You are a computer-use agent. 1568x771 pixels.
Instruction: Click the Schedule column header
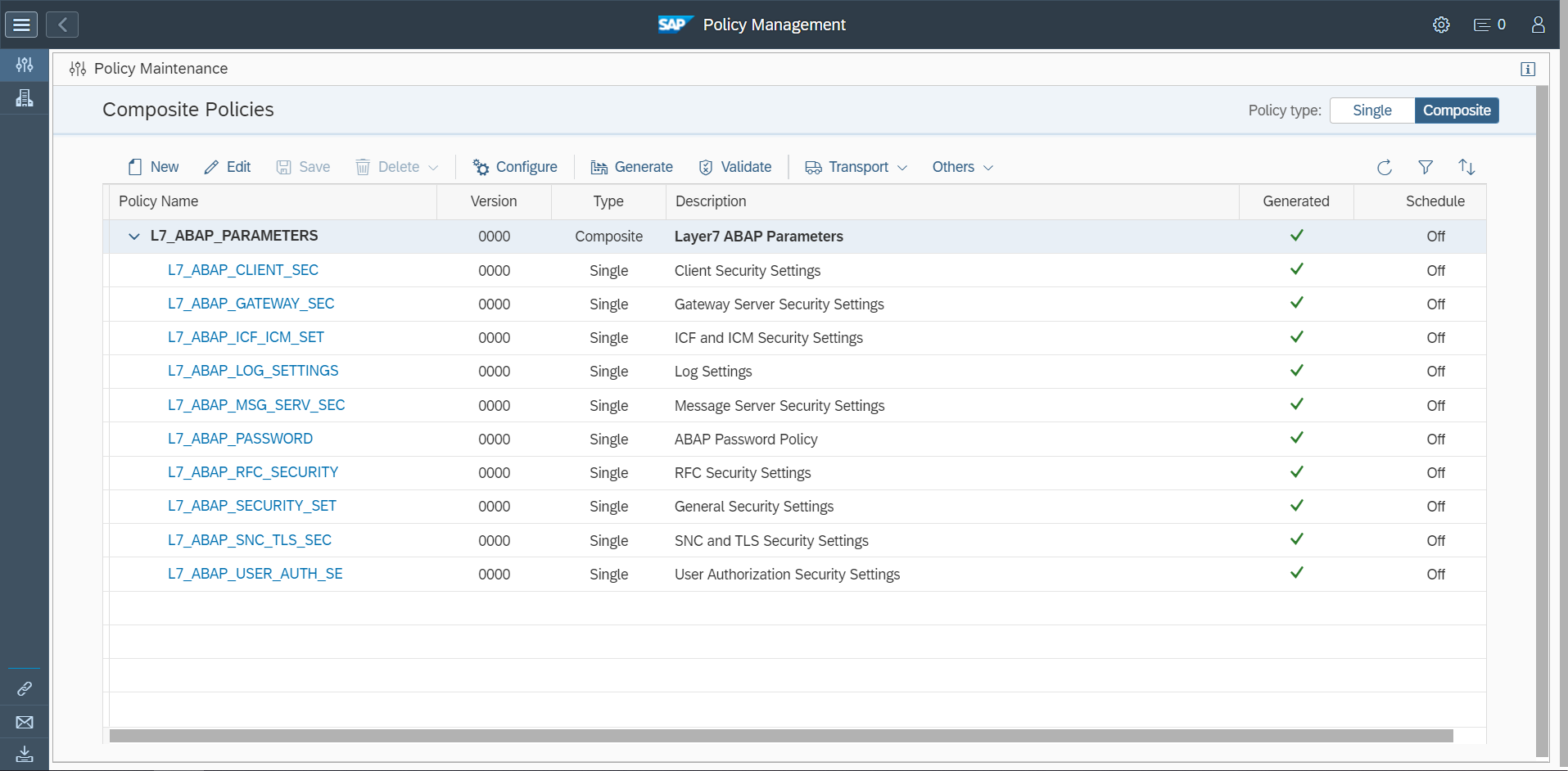(1420, 201)
